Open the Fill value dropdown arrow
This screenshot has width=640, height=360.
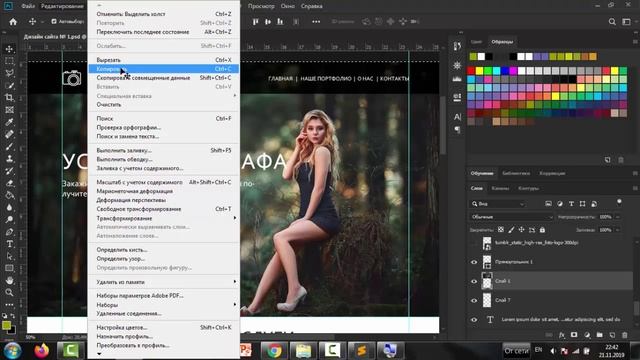coord(617,230)
